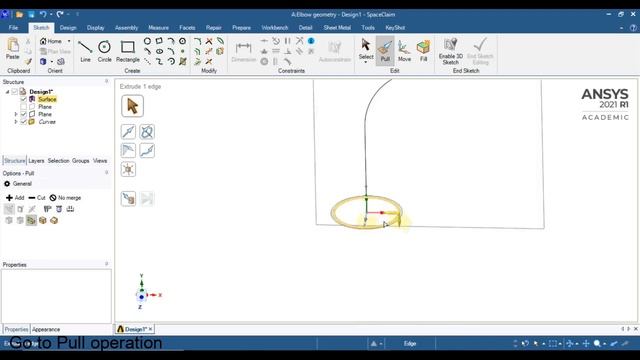This screenshot has height=360, width=640.
Task: Choose the Spline sketch tool
Action: coord(159,62)
